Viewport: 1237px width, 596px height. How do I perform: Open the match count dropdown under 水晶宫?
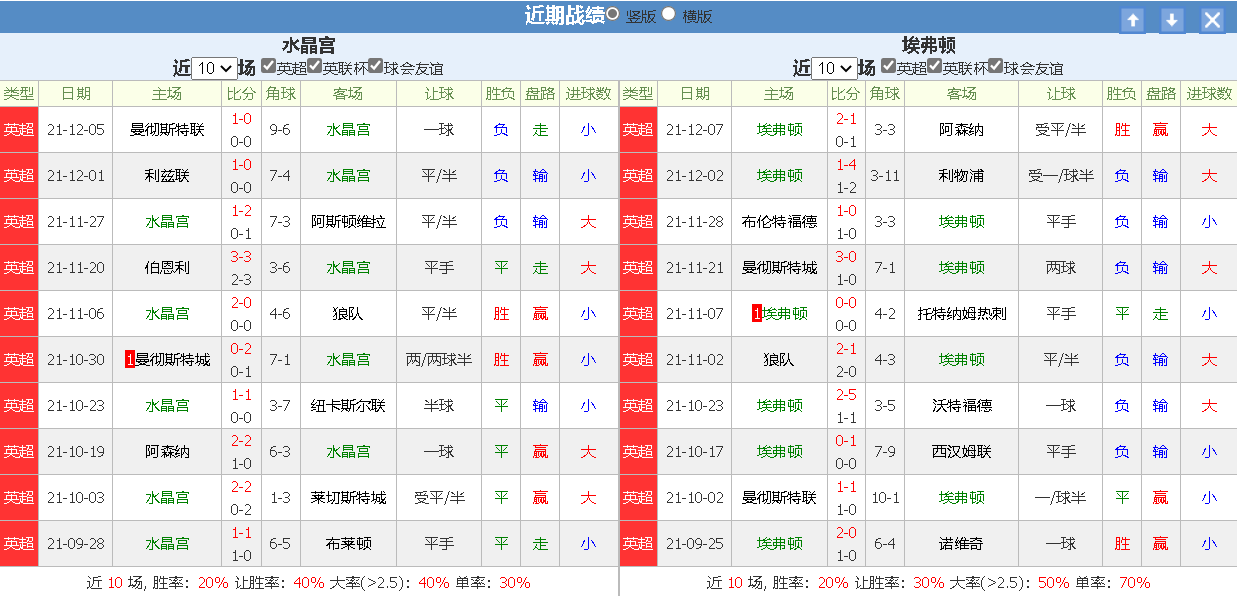tap(214, 68)
